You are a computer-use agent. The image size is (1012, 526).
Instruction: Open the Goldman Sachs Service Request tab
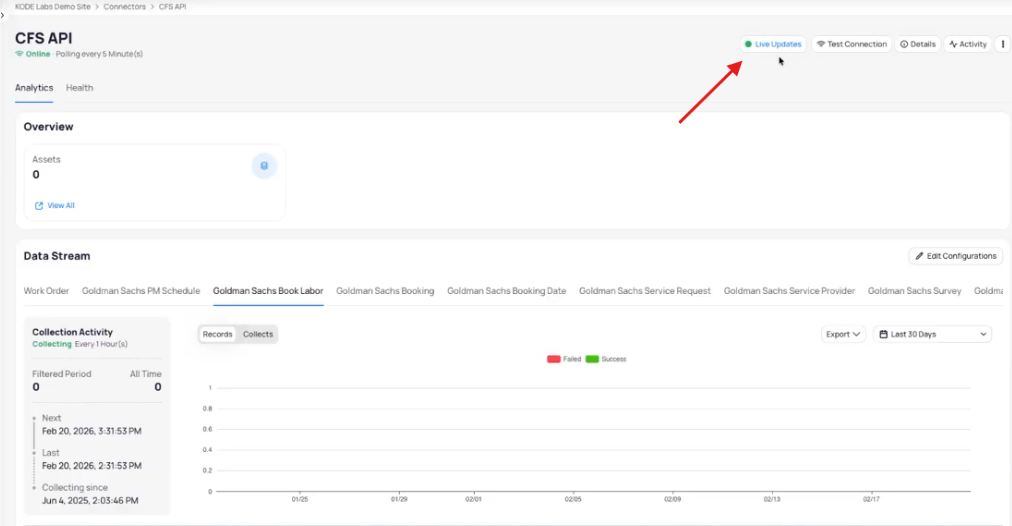point(644,291)
